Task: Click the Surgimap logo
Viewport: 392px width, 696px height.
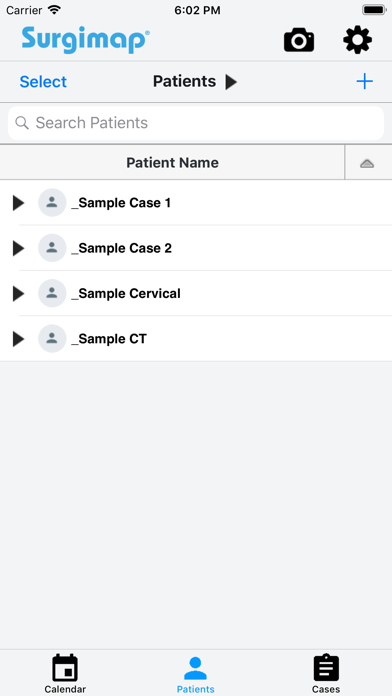Action: coord(86,40)
